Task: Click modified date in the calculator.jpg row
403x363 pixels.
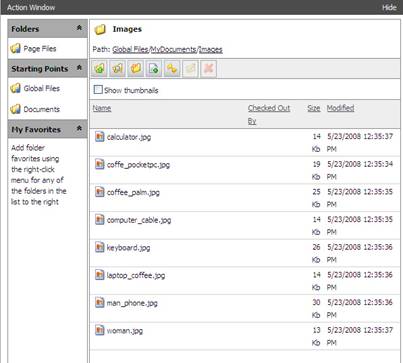Action: click(x=360, y=143)
